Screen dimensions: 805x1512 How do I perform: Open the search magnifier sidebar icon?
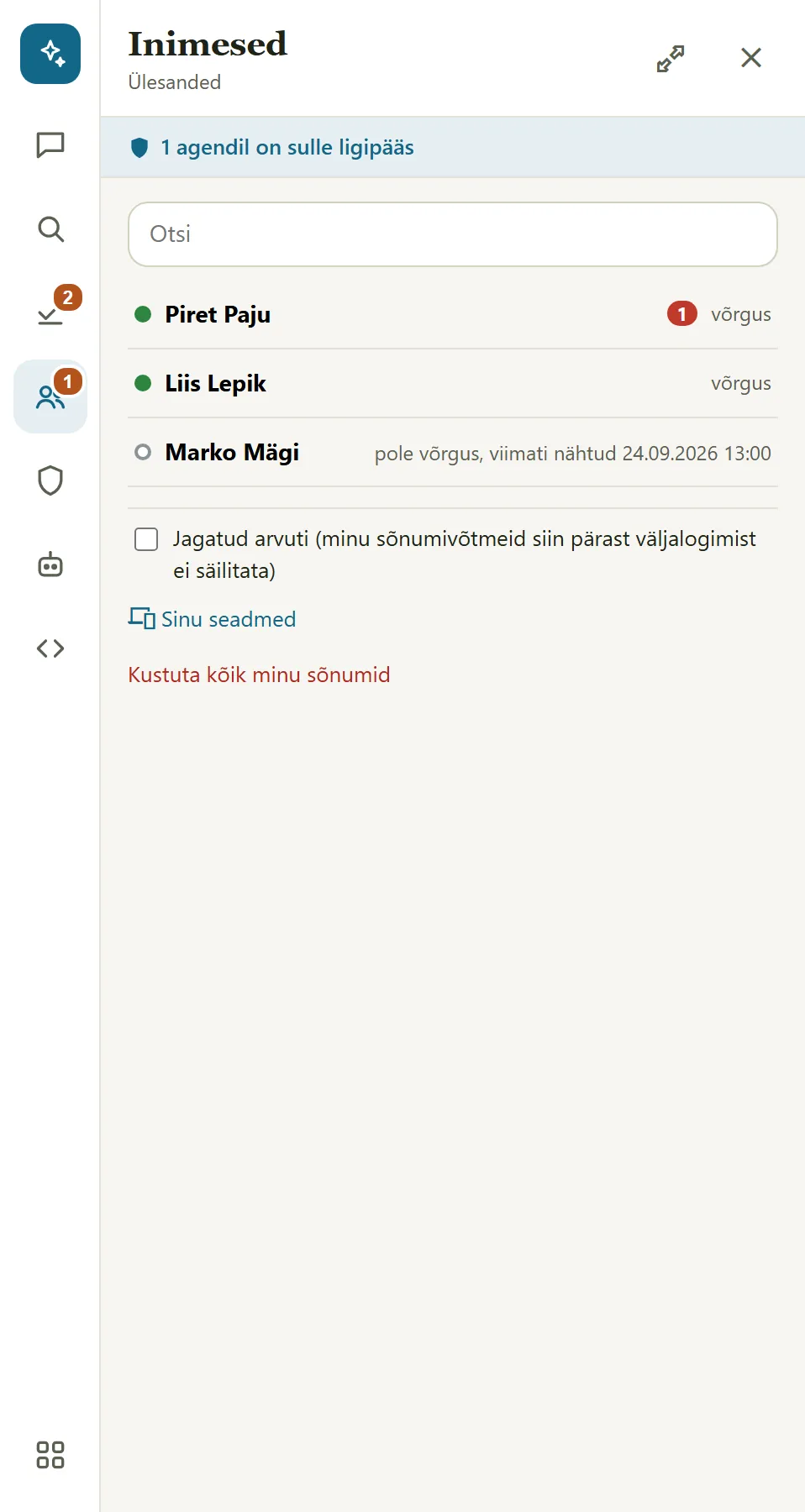[50, 228]
